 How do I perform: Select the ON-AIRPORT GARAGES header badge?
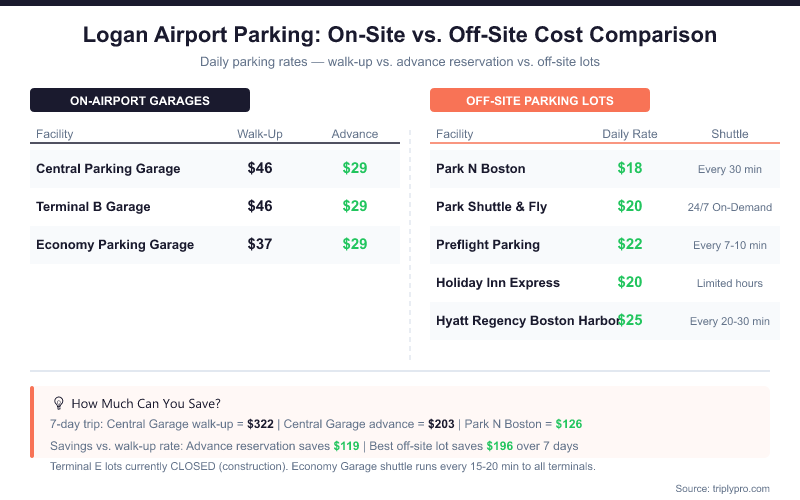140,100
